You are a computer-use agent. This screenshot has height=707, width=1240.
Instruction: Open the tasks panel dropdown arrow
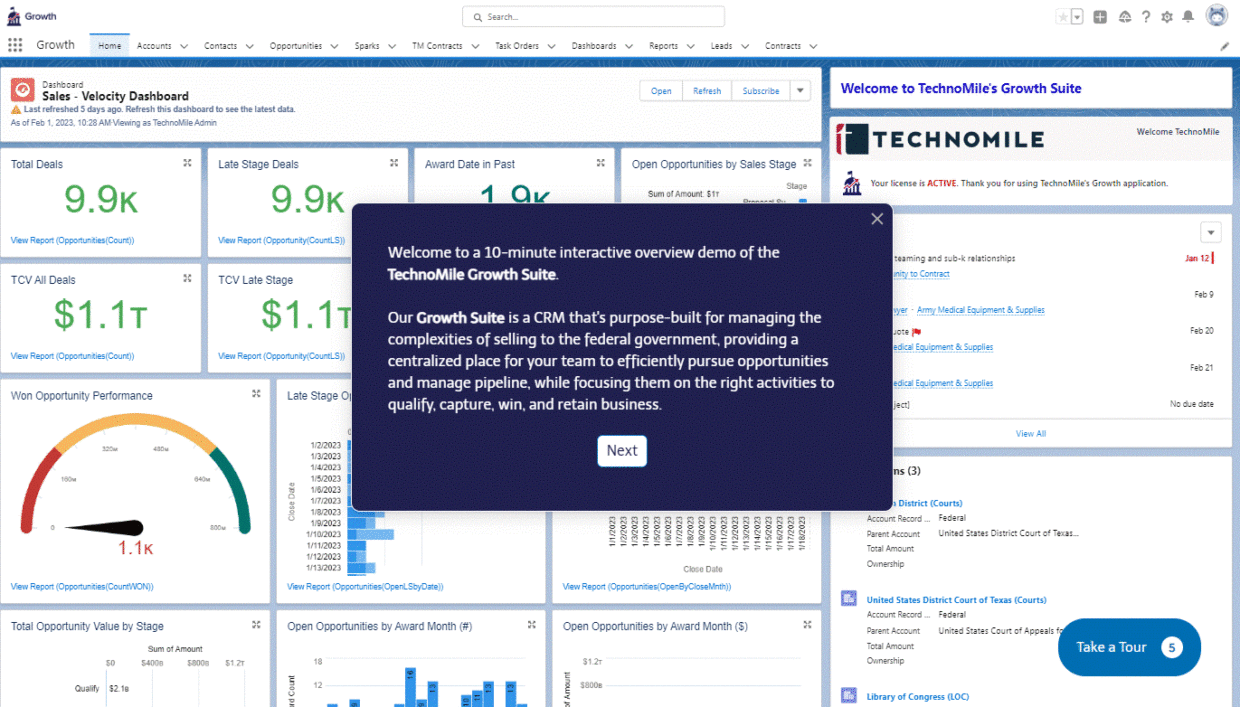tap(1211, 233)
